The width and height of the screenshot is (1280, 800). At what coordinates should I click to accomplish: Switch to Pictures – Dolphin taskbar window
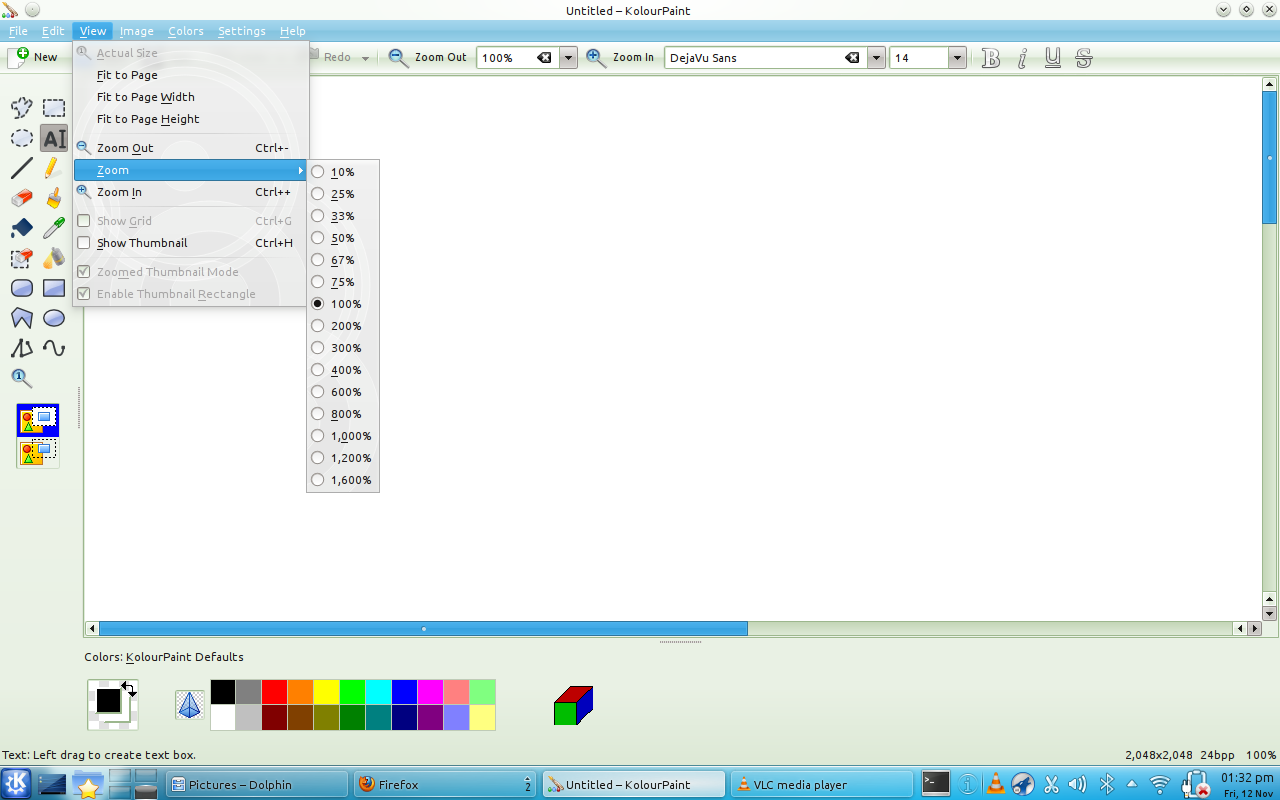click(x=256, y=785)
